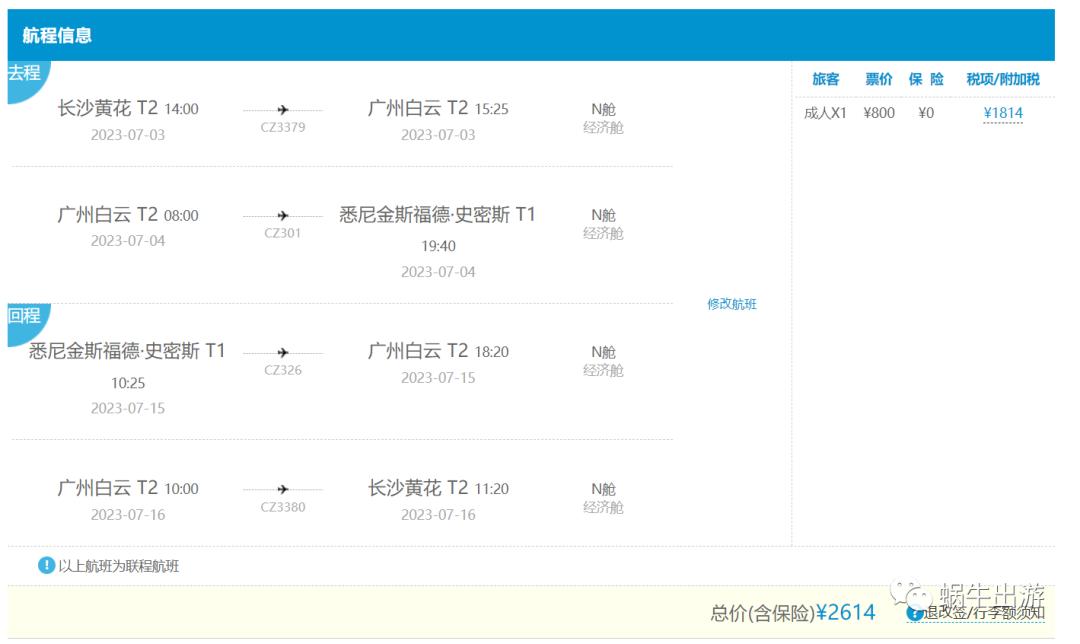Viewport: 1080px width, 644px height.
Task: Select the 成人X1 passenger row
Action: click(824, 112)
